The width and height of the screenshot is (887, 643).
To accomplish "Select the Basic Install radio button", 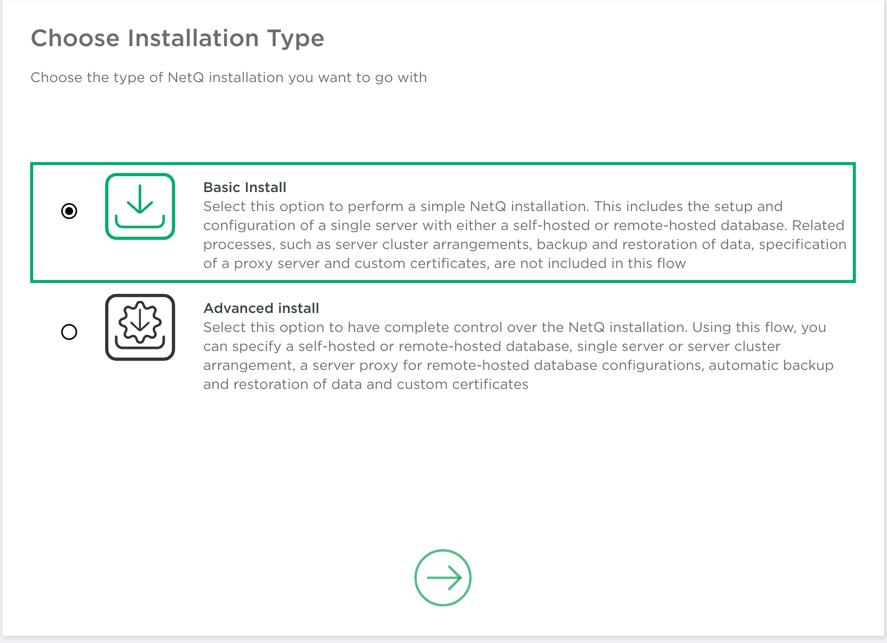I will coord(69,211).
